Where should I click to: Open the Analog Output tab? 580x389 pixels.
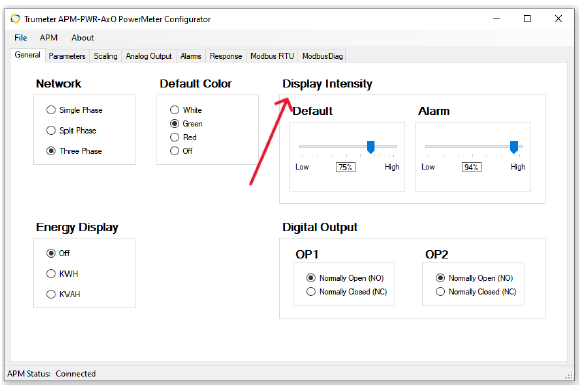click(149, 56)
